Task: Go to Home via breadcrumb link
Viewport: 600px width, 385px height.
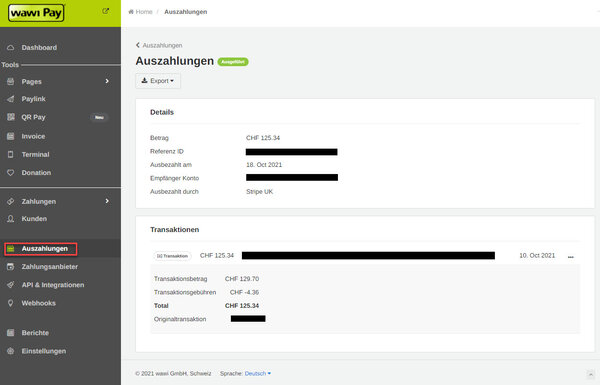Action: pyautogui.click(x=144, y=12)
